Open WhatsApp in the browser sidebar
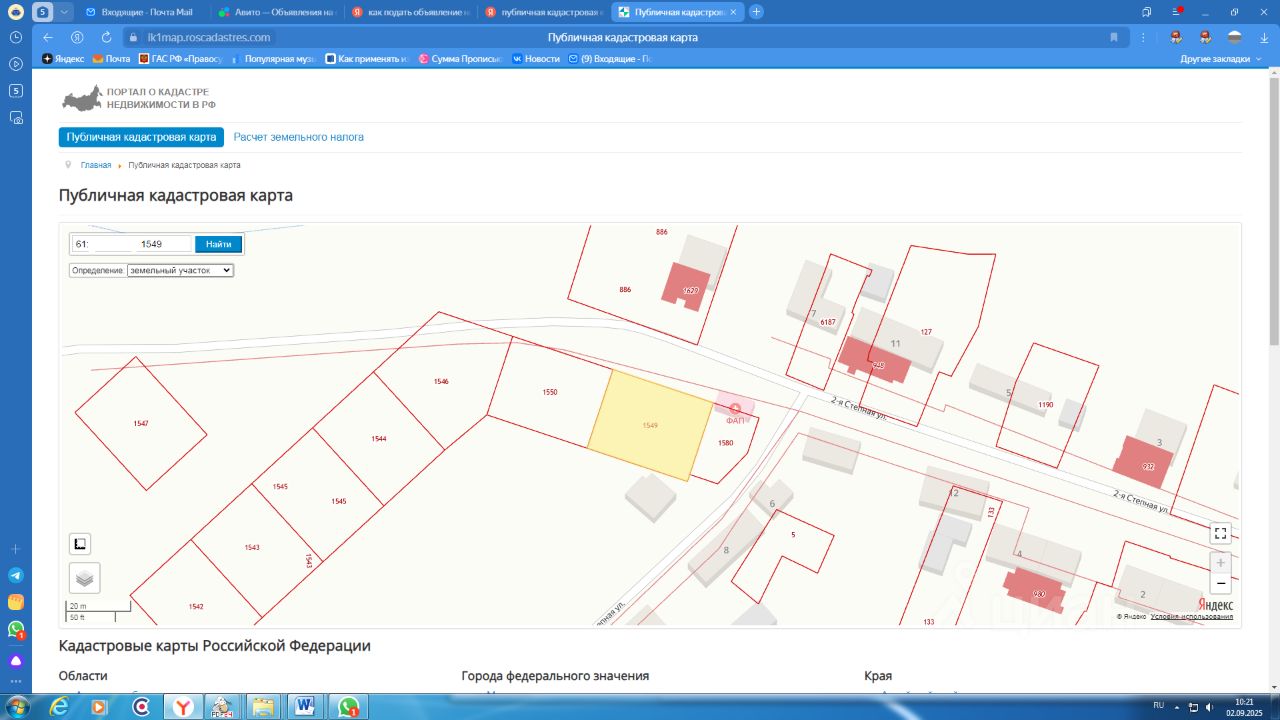The image size is (1280, 720). click(16, 629)
